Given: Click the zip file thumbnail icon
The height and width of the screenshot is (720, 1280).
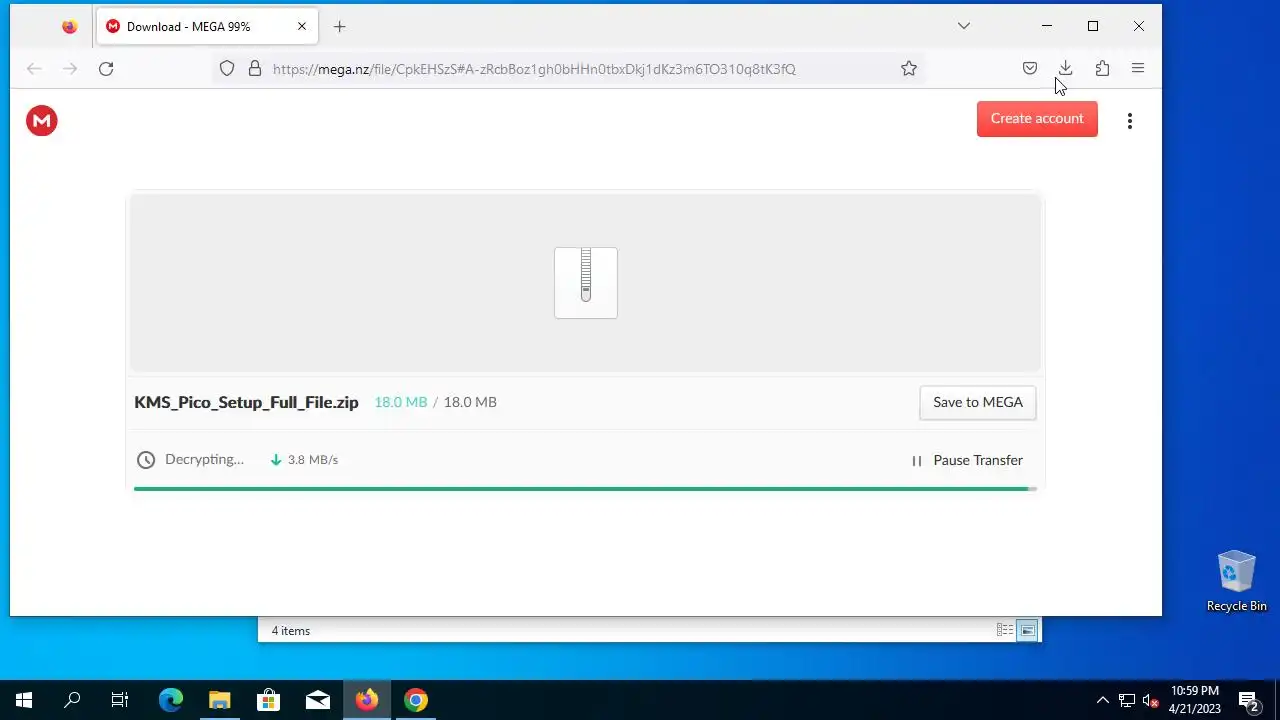Looking at the screenshot, I should (x=586, y=283).
